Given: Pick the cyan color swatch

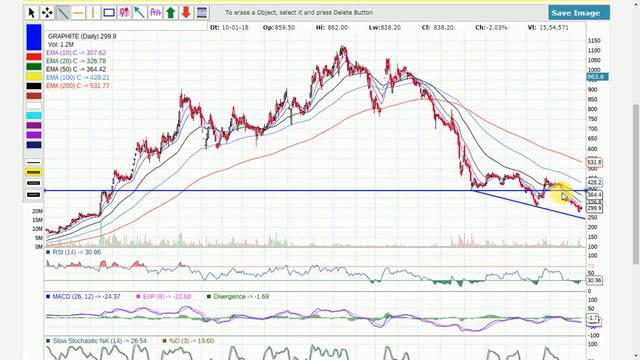Looking at the screenshot, I should pos(34,116).
